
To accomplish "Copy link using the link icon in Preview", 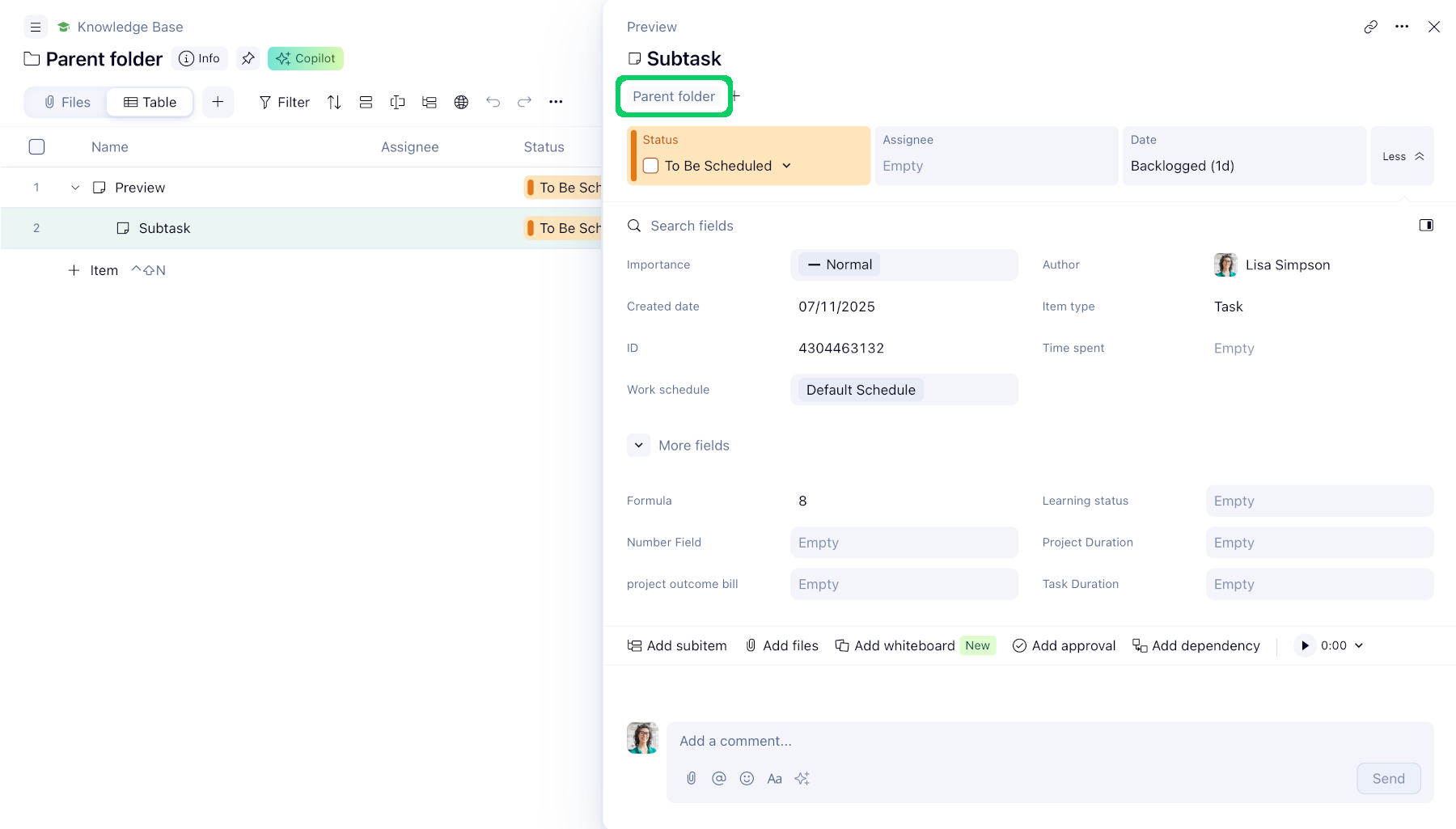I will pyautogui.click(x=1370, y=27).
